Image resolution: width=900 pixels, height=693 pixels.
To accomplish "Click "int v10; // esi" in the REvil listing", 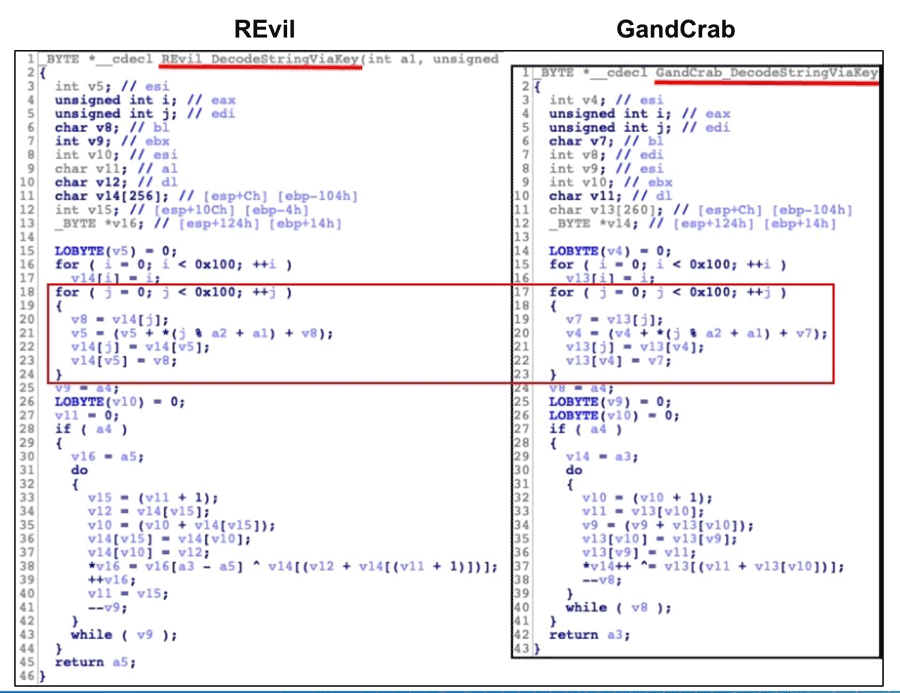I will (116, 155).
